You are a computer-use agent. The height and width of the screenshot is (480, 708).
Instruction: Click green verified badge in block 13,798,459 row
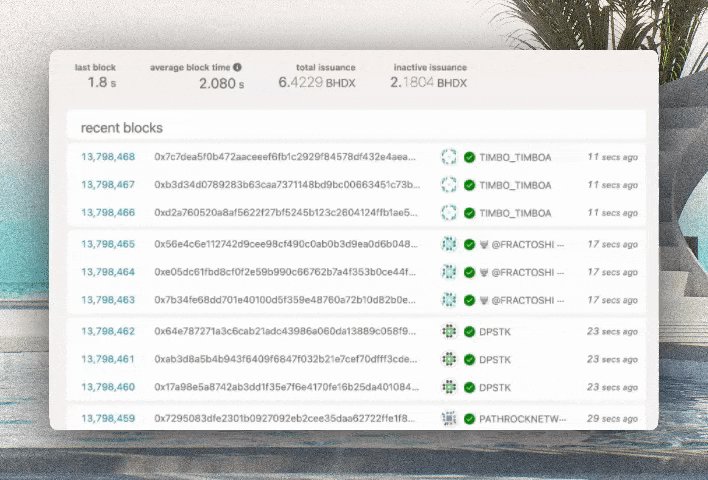click(470, 419)
